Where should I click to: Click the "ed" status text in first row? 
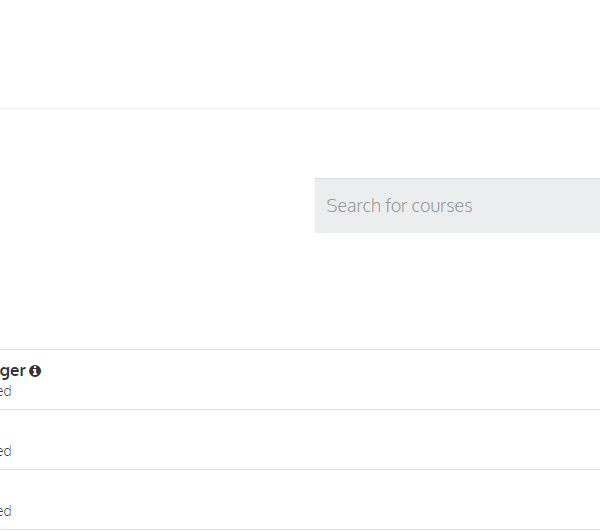tap(6, 391)
